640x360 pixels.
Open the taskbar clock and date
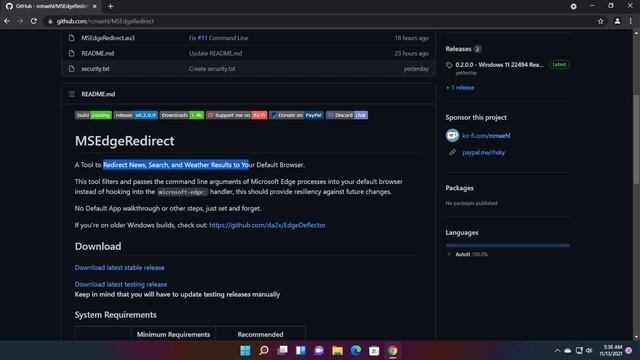click(x=611, y=350)
